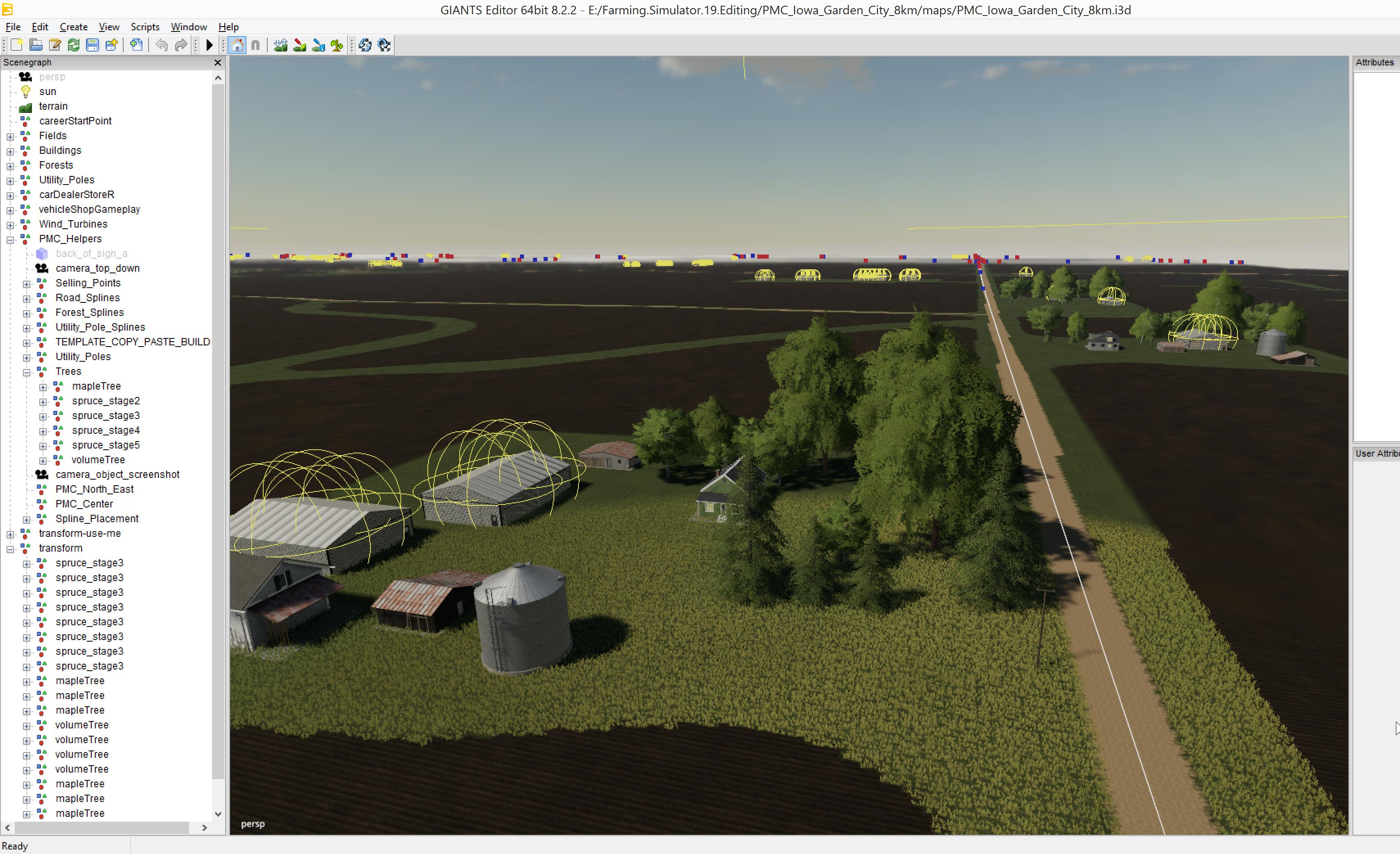The image size is (1400, 854).
Task: Click the persp camera icon in tree
Action: [x=25, y=77]
